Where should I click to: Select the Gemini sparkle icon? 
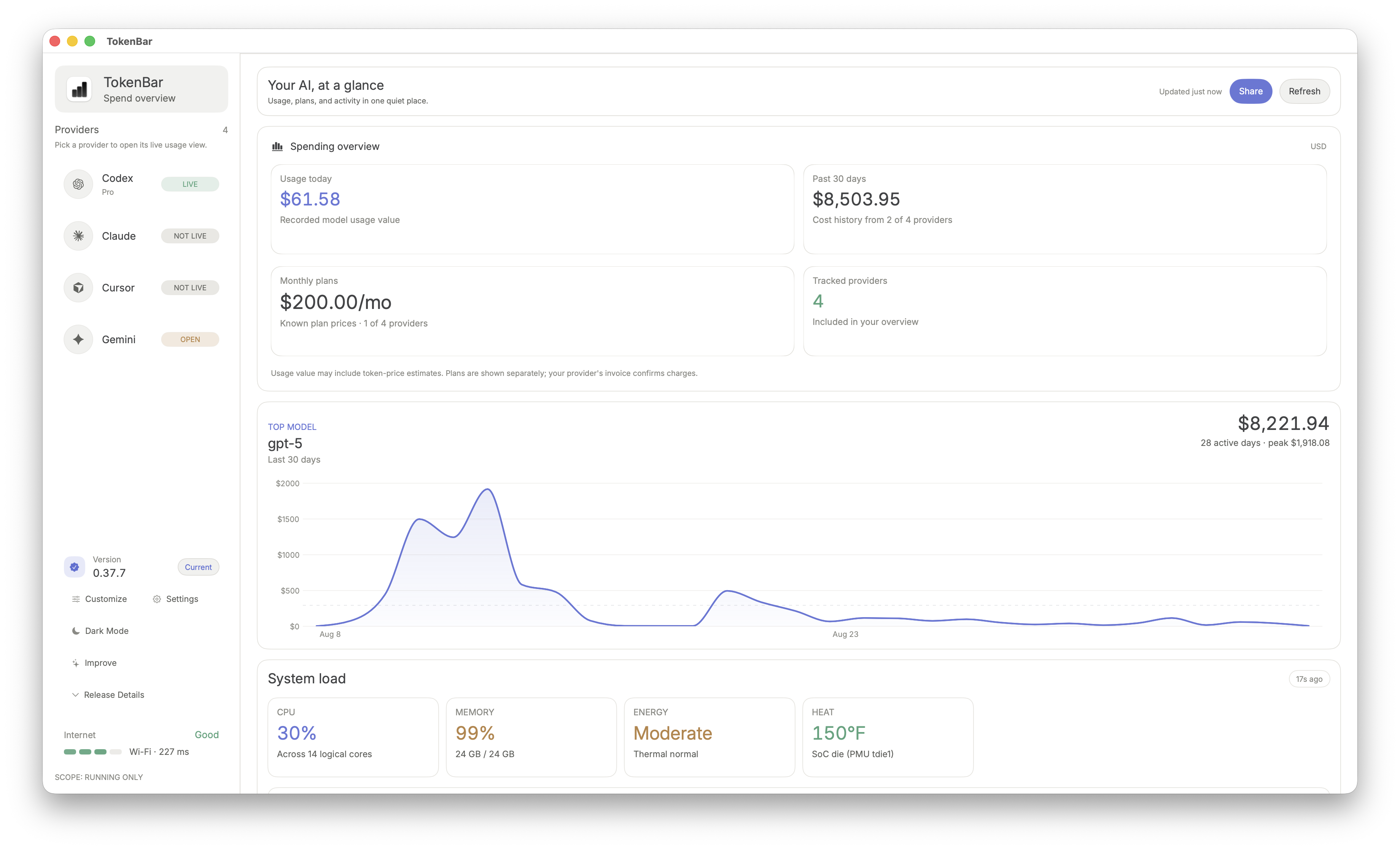78,339
